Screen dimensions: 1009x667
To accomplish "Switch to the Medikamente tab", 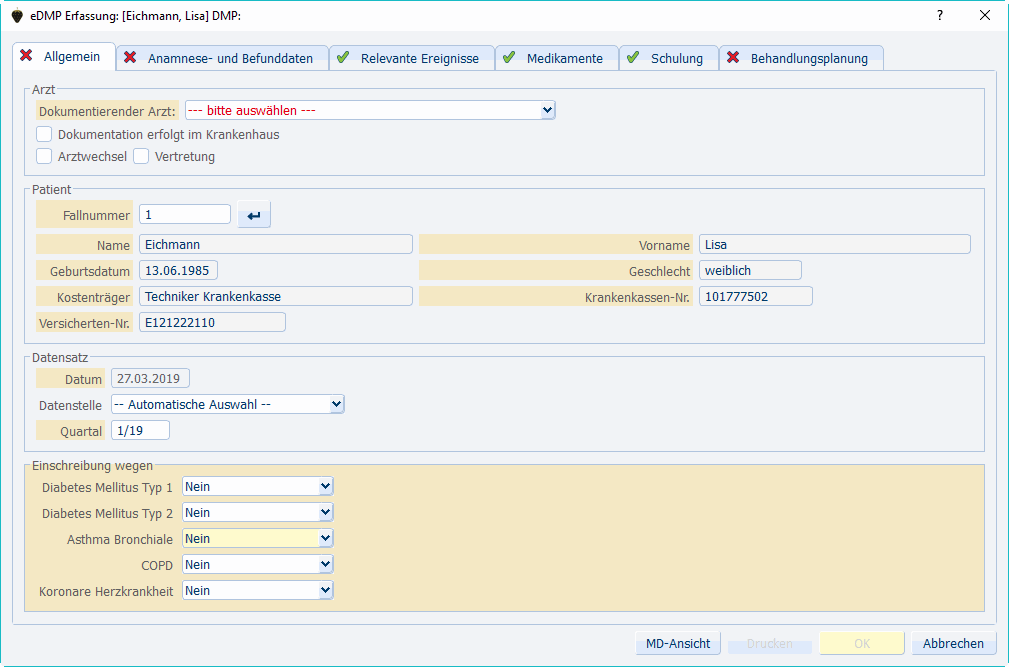I will 557,58.
